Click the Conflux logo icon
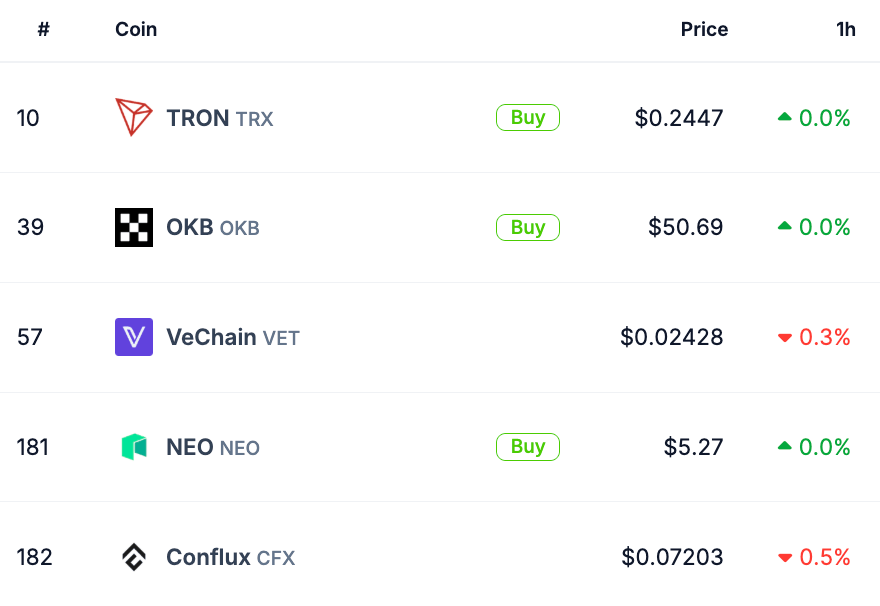 (x=134, y=557)
